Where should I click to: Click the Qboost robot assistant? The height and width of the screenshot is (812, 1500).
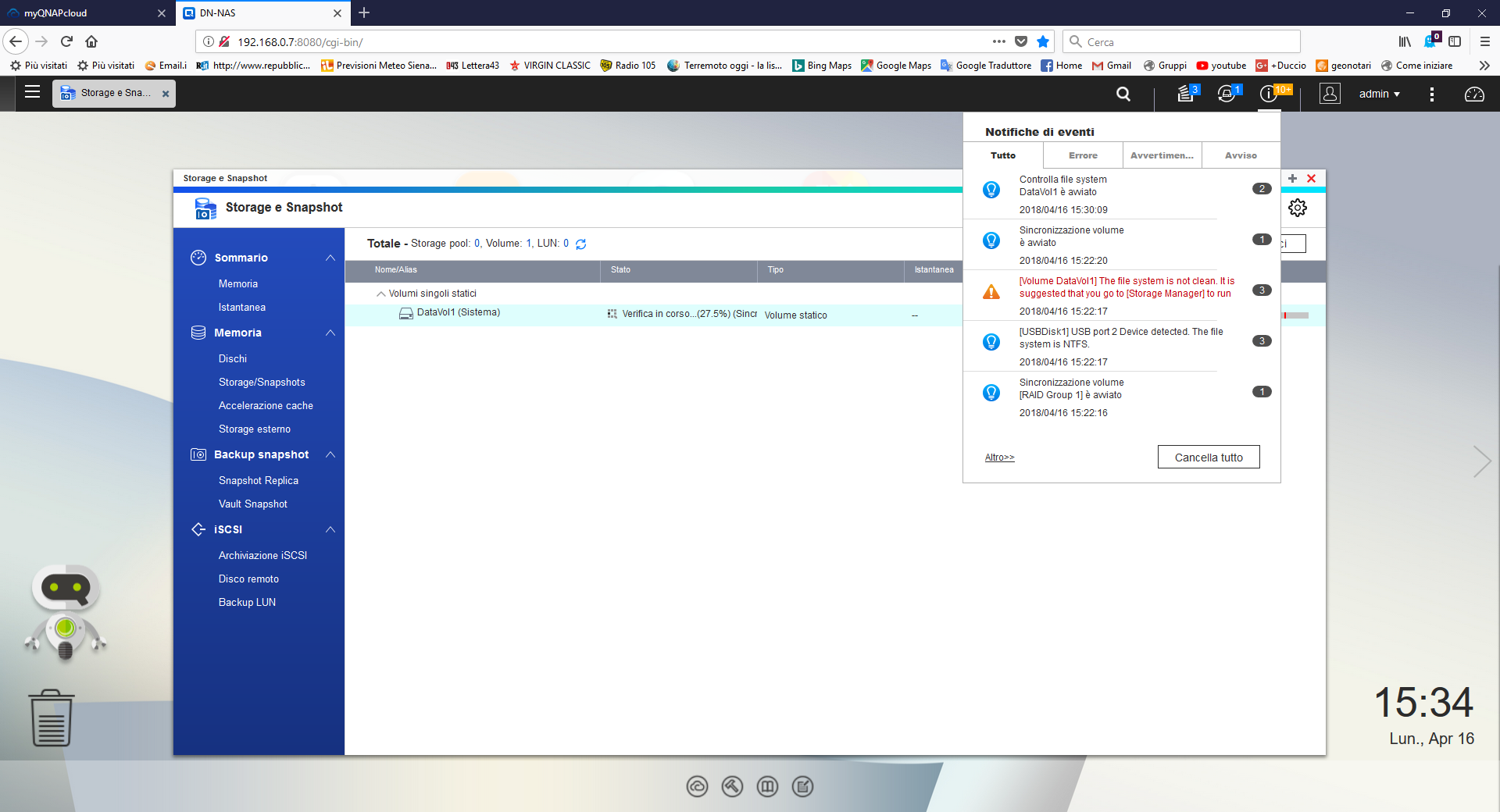[66, 613]
